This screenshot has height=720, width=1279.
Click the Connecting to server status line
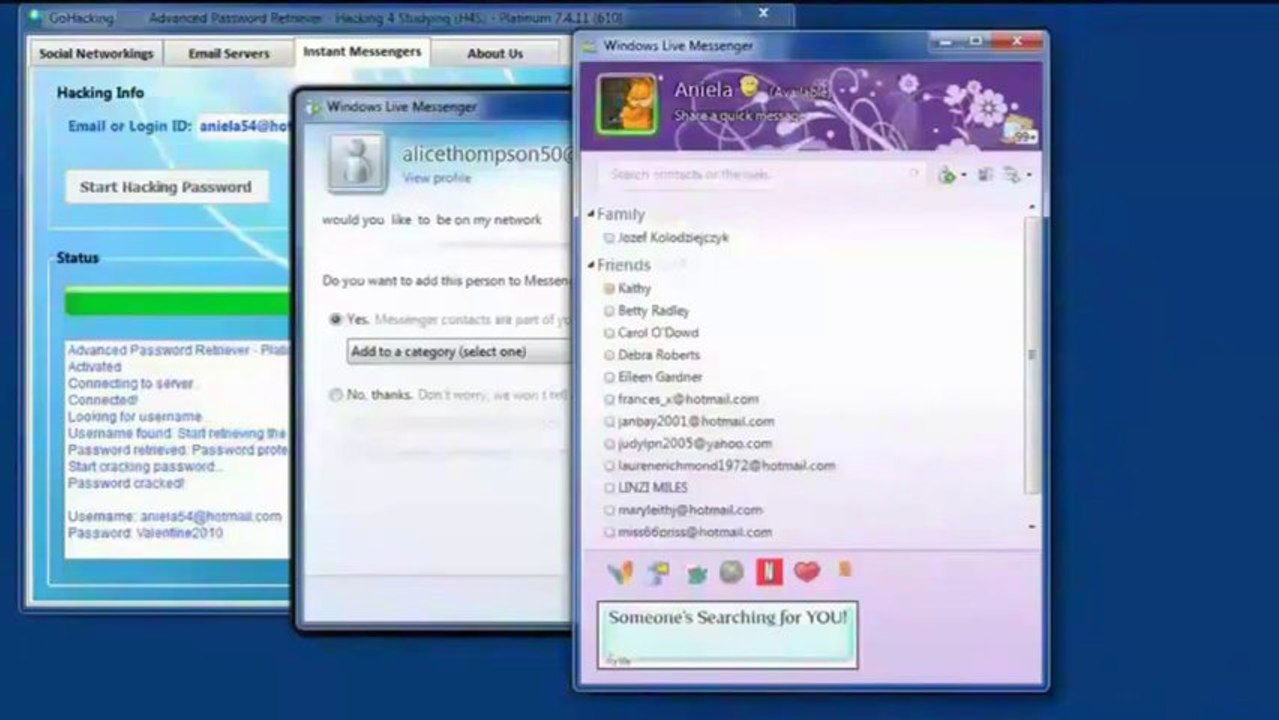click(x=131, y=383)
